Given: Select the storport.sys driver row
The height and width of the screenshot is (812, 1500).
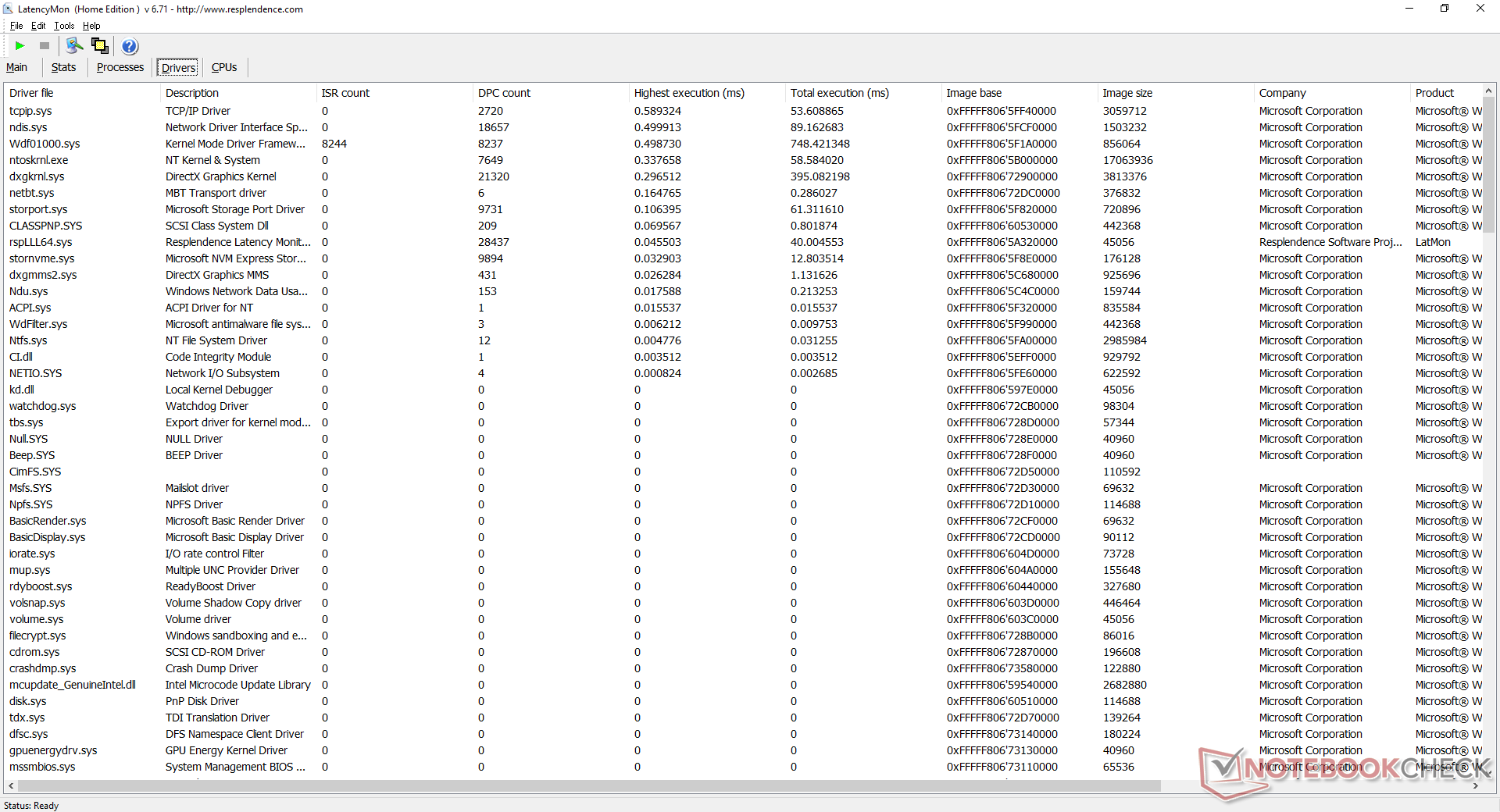Looking at the screenshot, I should pyautogui.click(x=743, y=209).
